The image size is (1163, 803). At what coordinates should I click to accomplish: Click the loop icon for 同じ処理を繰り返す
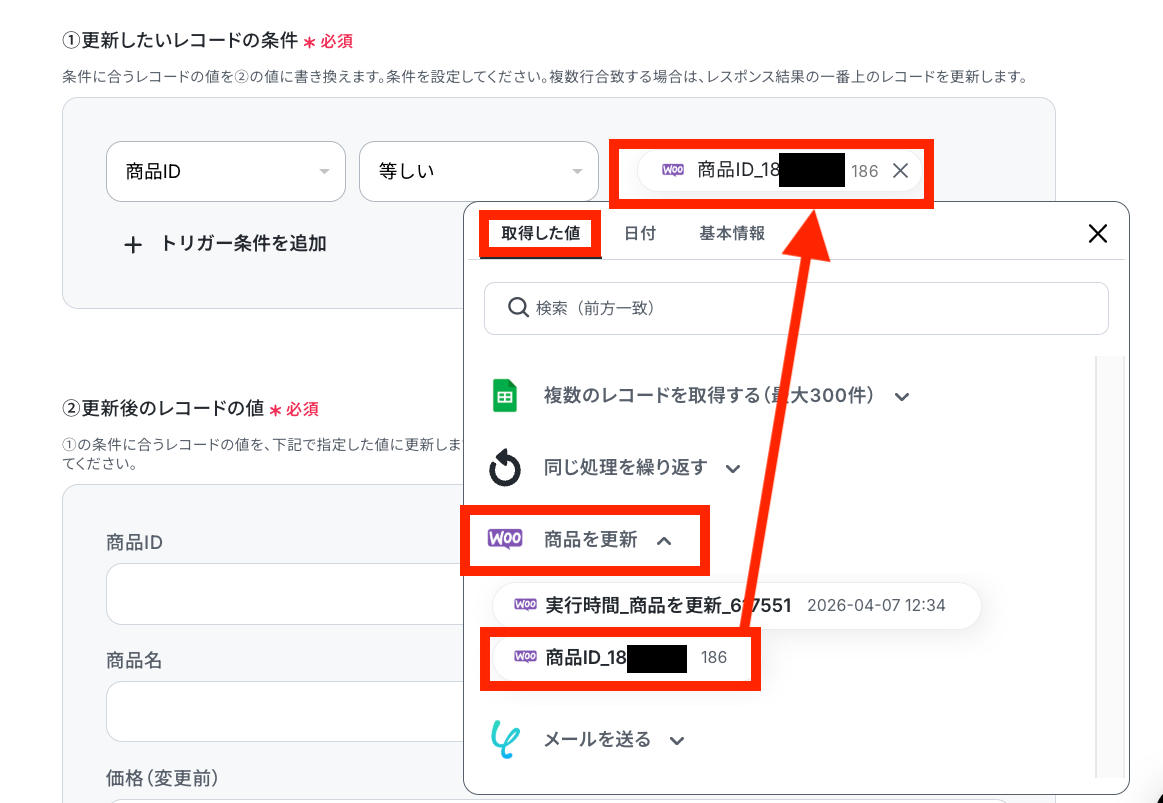pos(505,468)
